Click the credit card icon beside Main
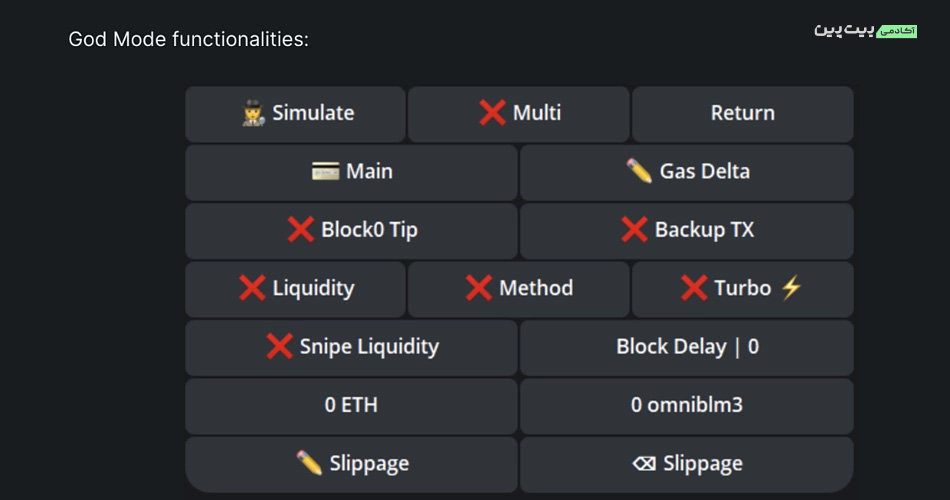The height and width of the screenshot is (500, 950). [x=325, y=172]
